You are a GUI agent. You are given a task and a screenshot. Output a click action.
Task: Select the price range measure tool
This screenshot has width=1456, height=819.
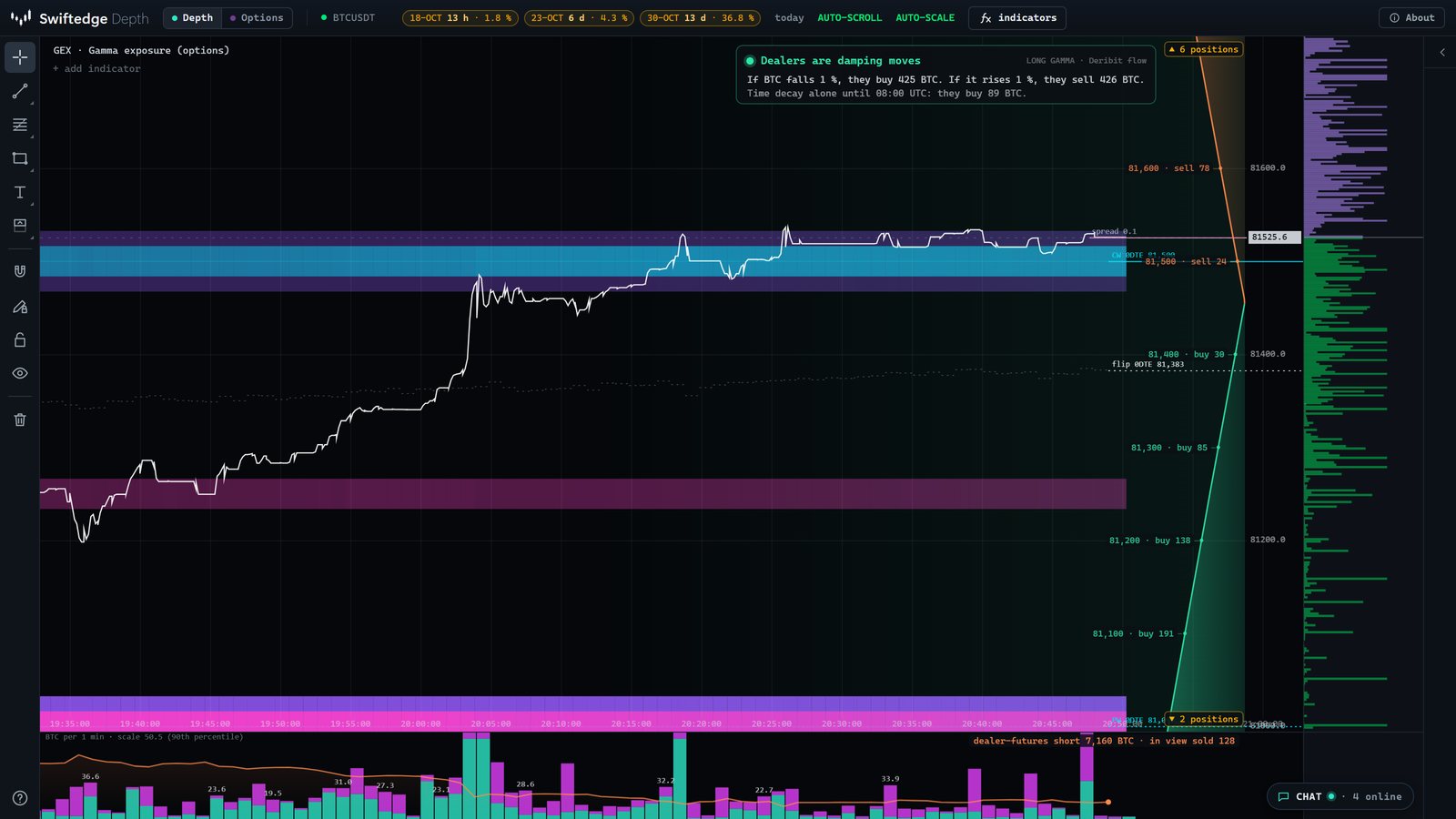(x=20, y=226)
